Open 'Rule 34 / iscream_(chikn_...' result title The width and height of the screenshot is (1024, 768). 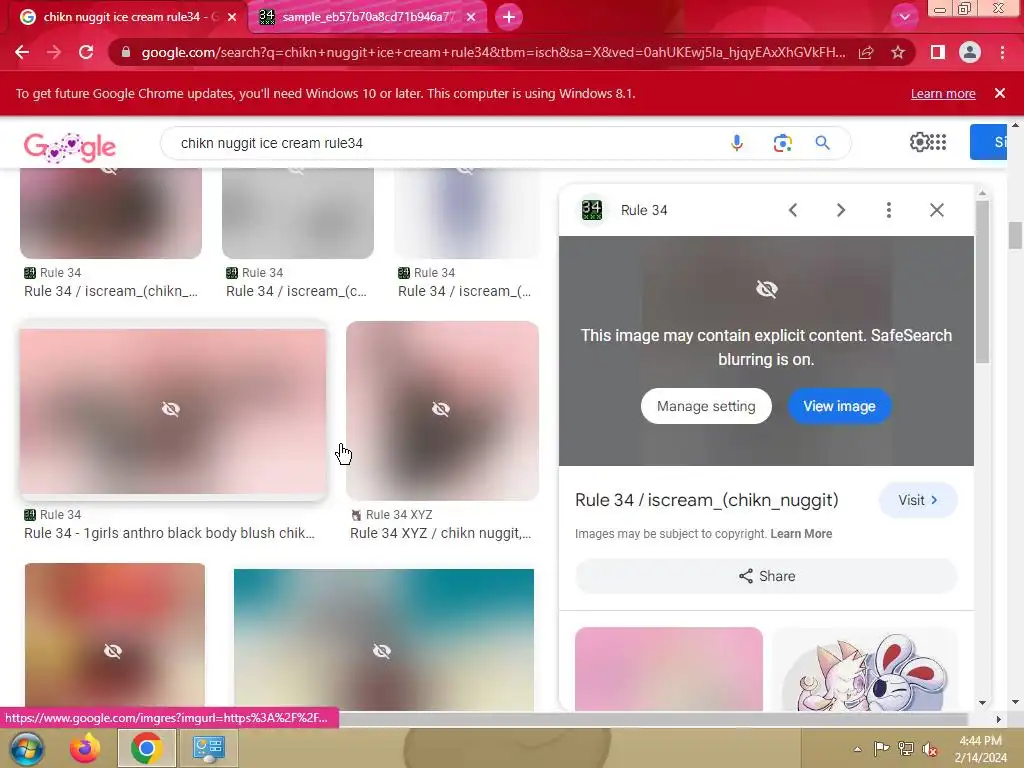point(111,291)
